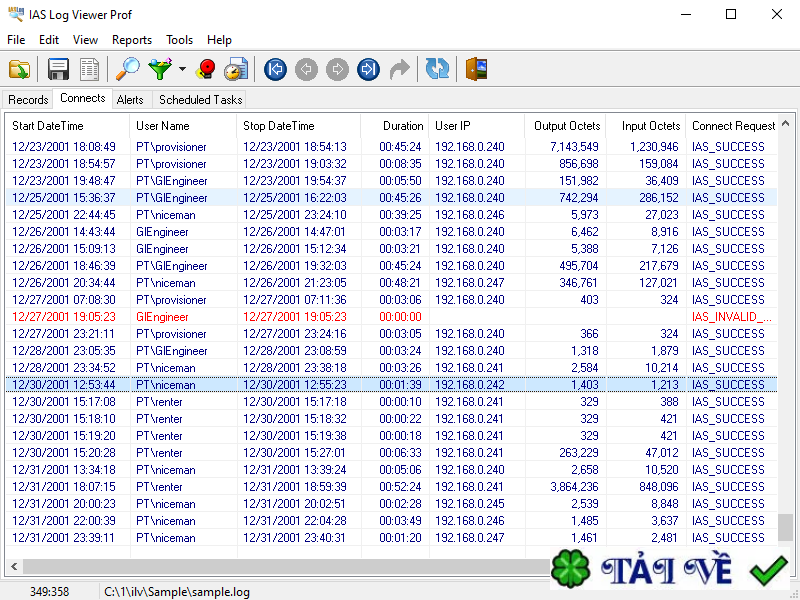This screenshot has width=800, height=600.
Task: Click the save floppy disk icon
Action: 59,69
